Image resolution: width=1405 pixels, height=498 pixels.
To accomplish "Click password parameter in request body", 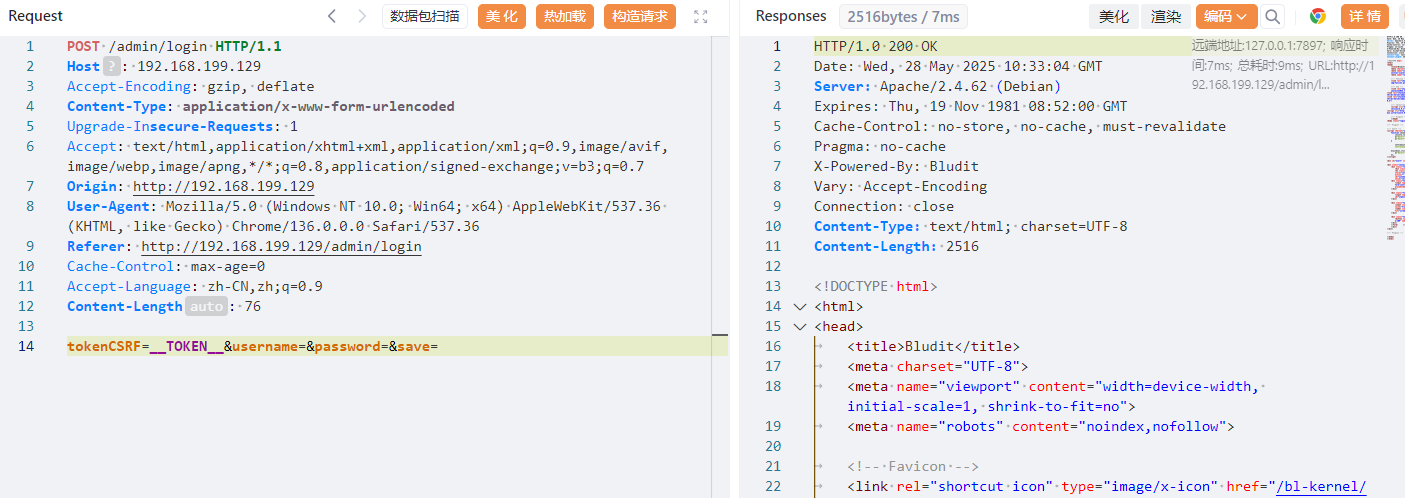I will coord(348,346).
